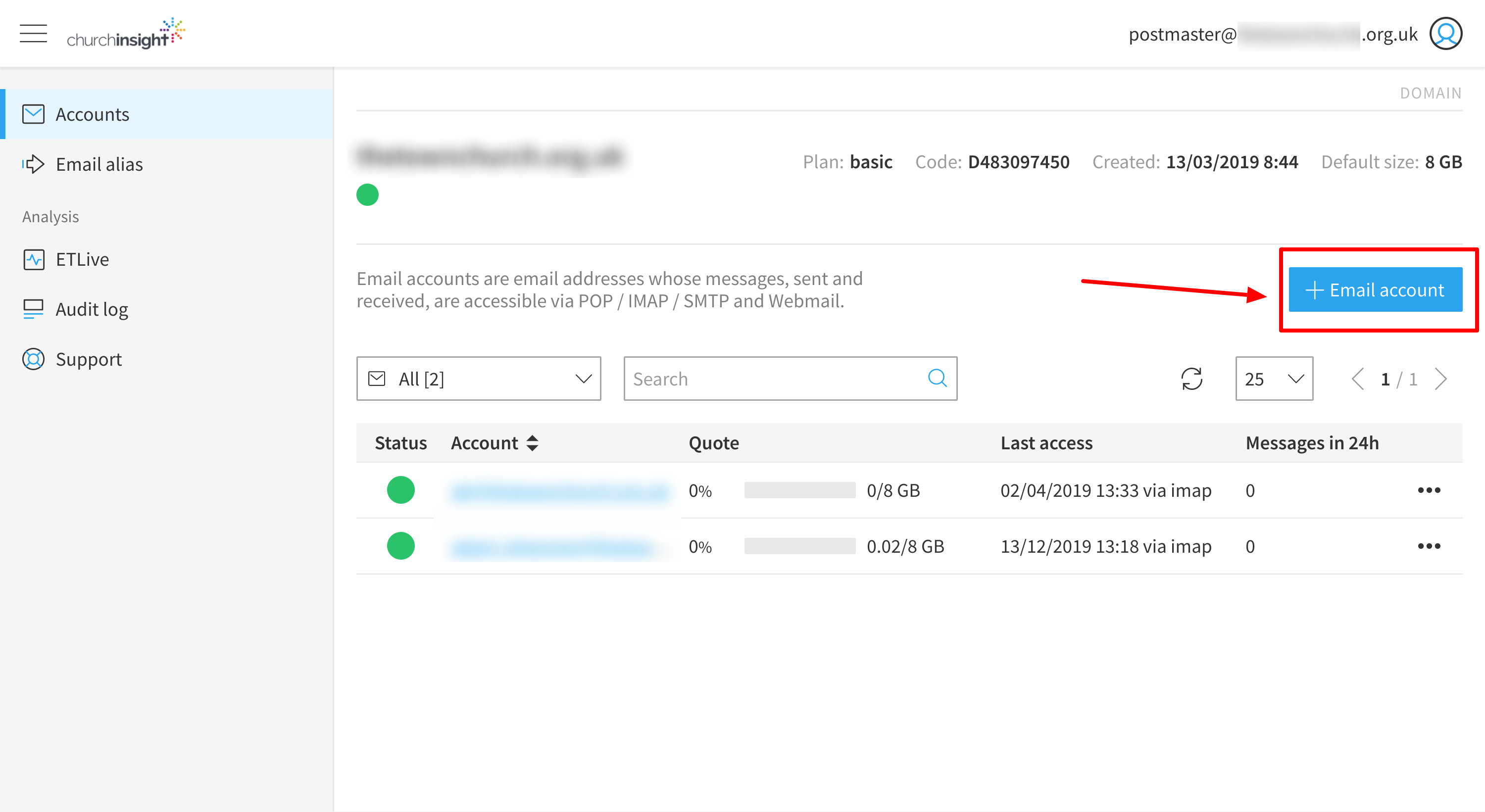Open the All [2] filter dropdown
1485x812 pixels.
(479, 379)
